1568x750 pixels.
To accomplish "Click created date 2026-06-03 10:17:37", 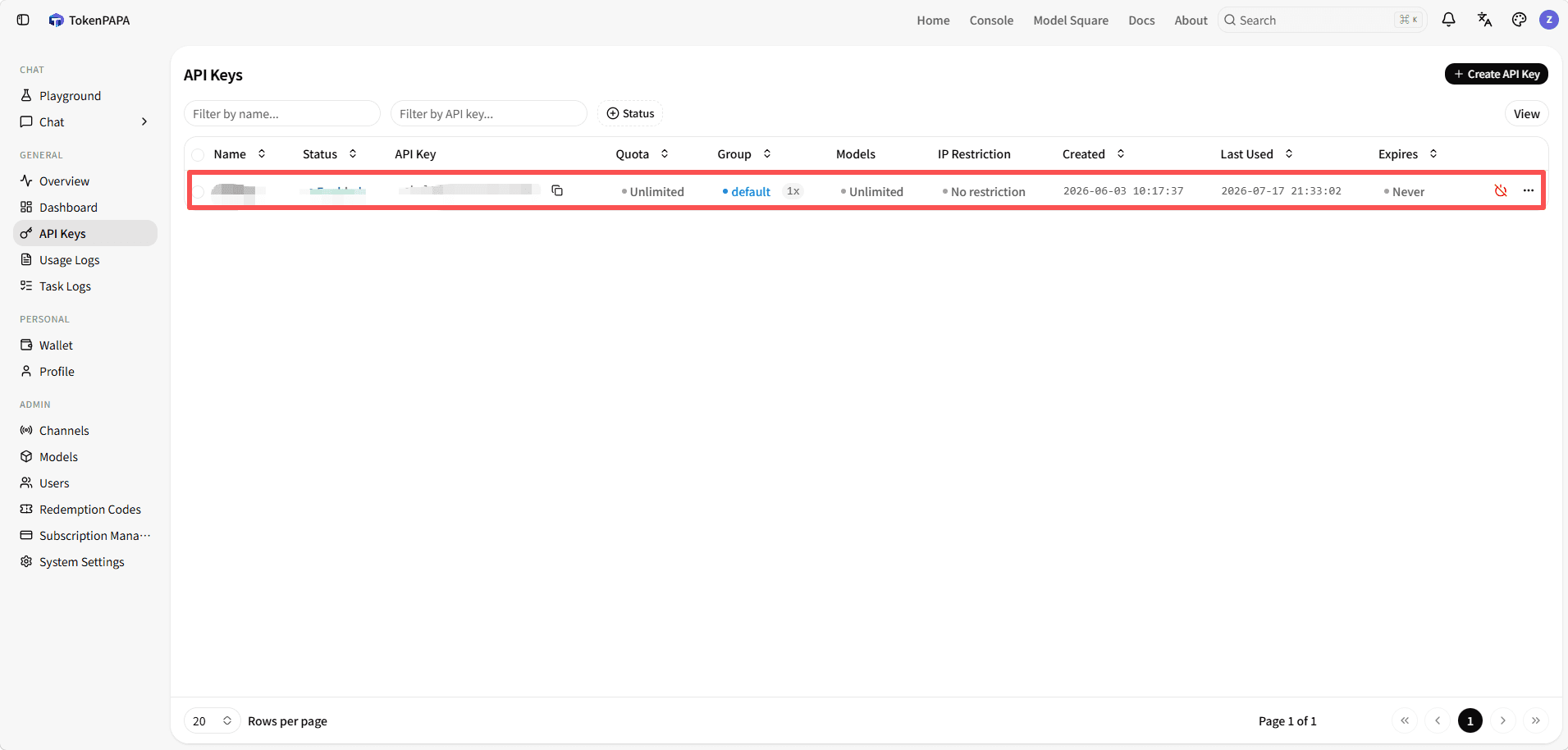I will (1123, 190).
